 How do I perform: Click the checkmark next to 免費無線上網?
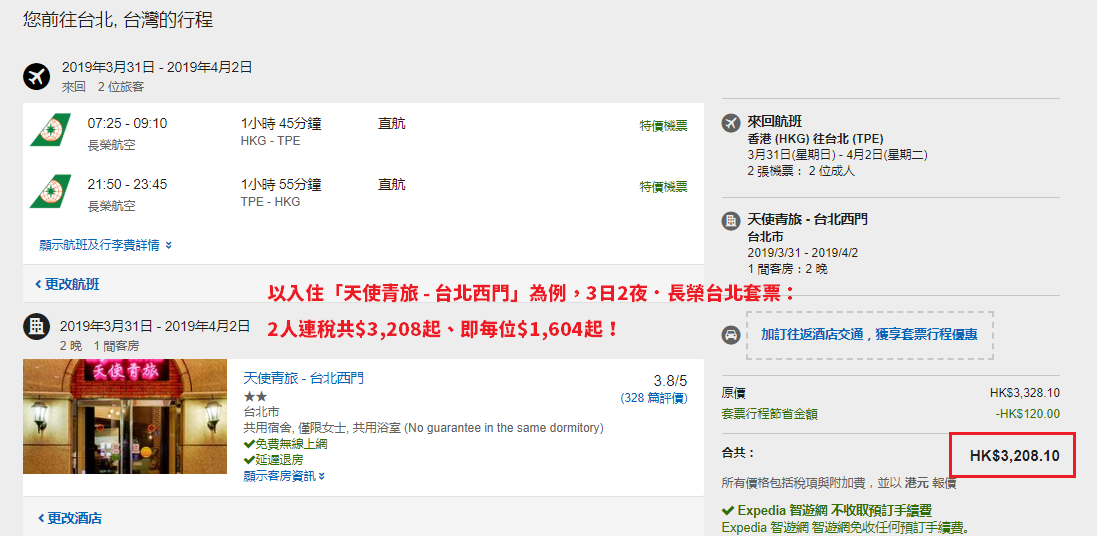(x=248, y=444)
